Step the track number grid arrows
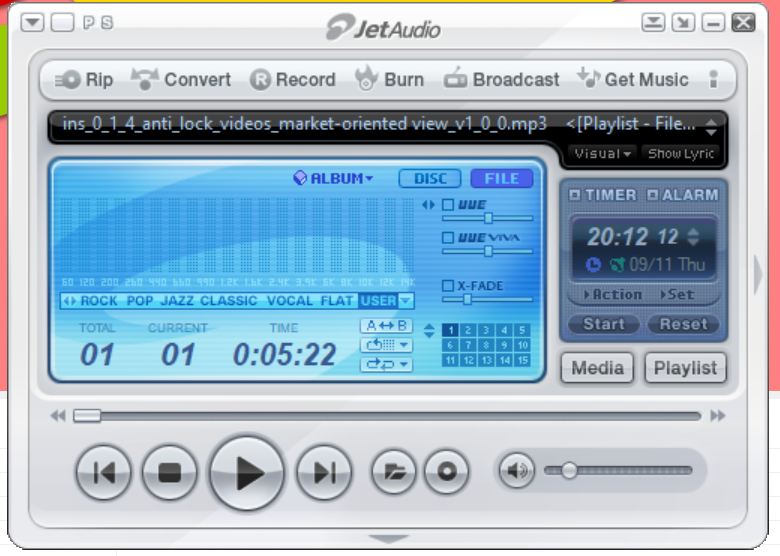 tap(429, 331)
